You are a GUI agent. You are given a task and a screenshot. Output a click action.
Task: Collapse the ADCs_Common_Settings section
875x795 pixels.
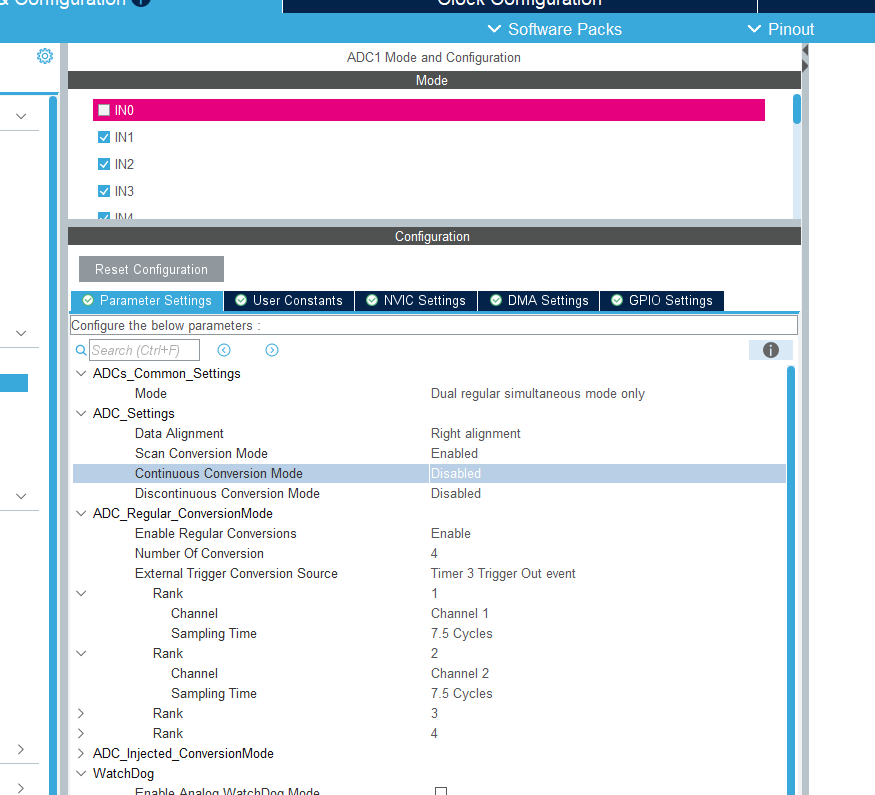coord(81,373)
